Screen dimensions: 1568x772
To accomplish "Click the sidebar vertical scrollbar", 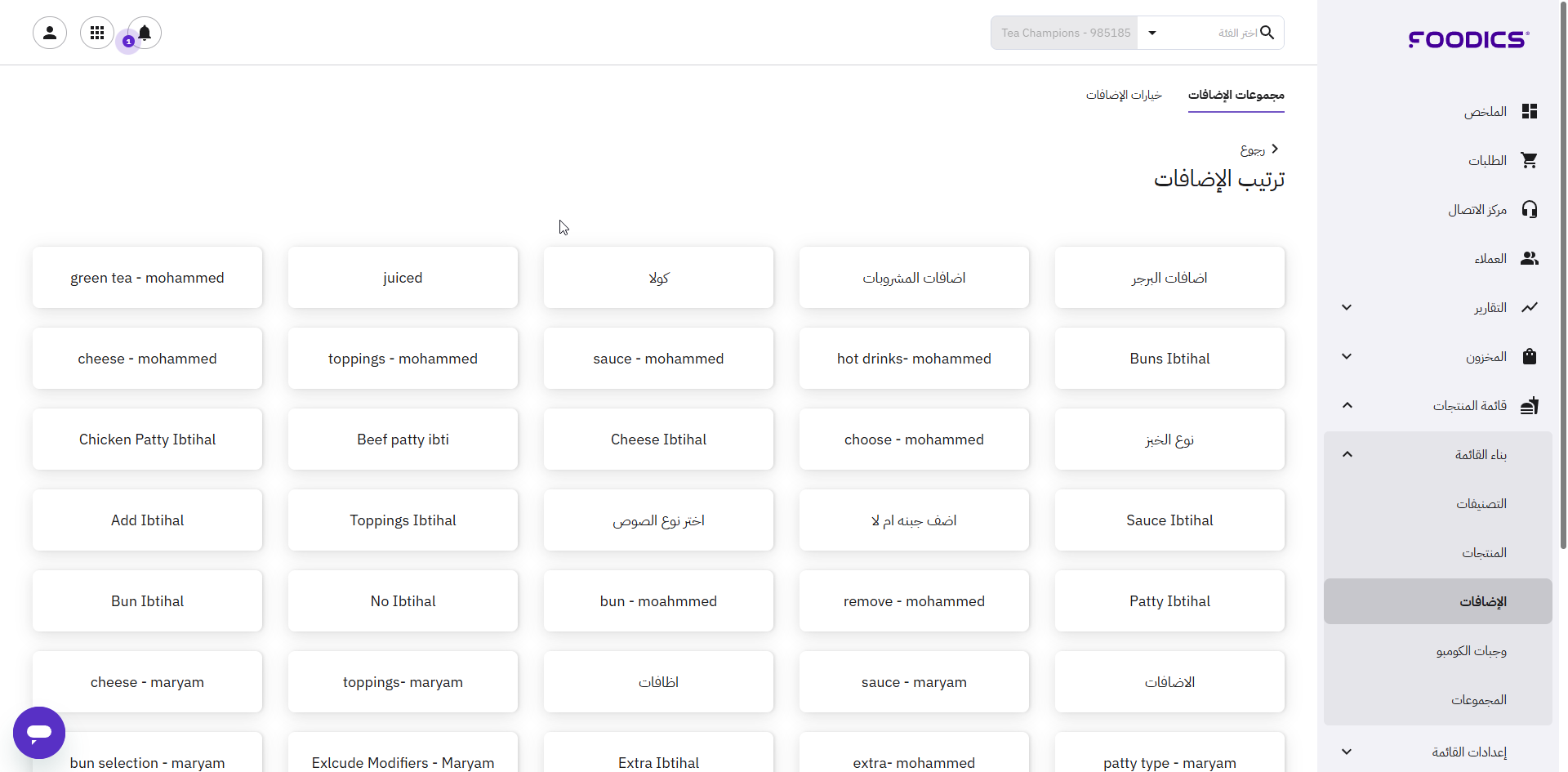I will click(x=1562, y=278).
